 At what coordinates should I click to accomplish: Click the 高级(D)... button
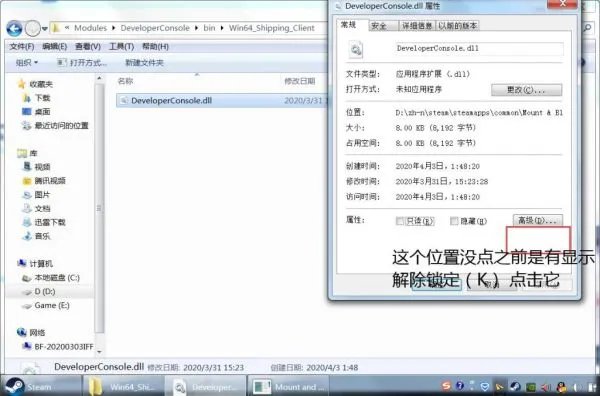tap(538, 220)
